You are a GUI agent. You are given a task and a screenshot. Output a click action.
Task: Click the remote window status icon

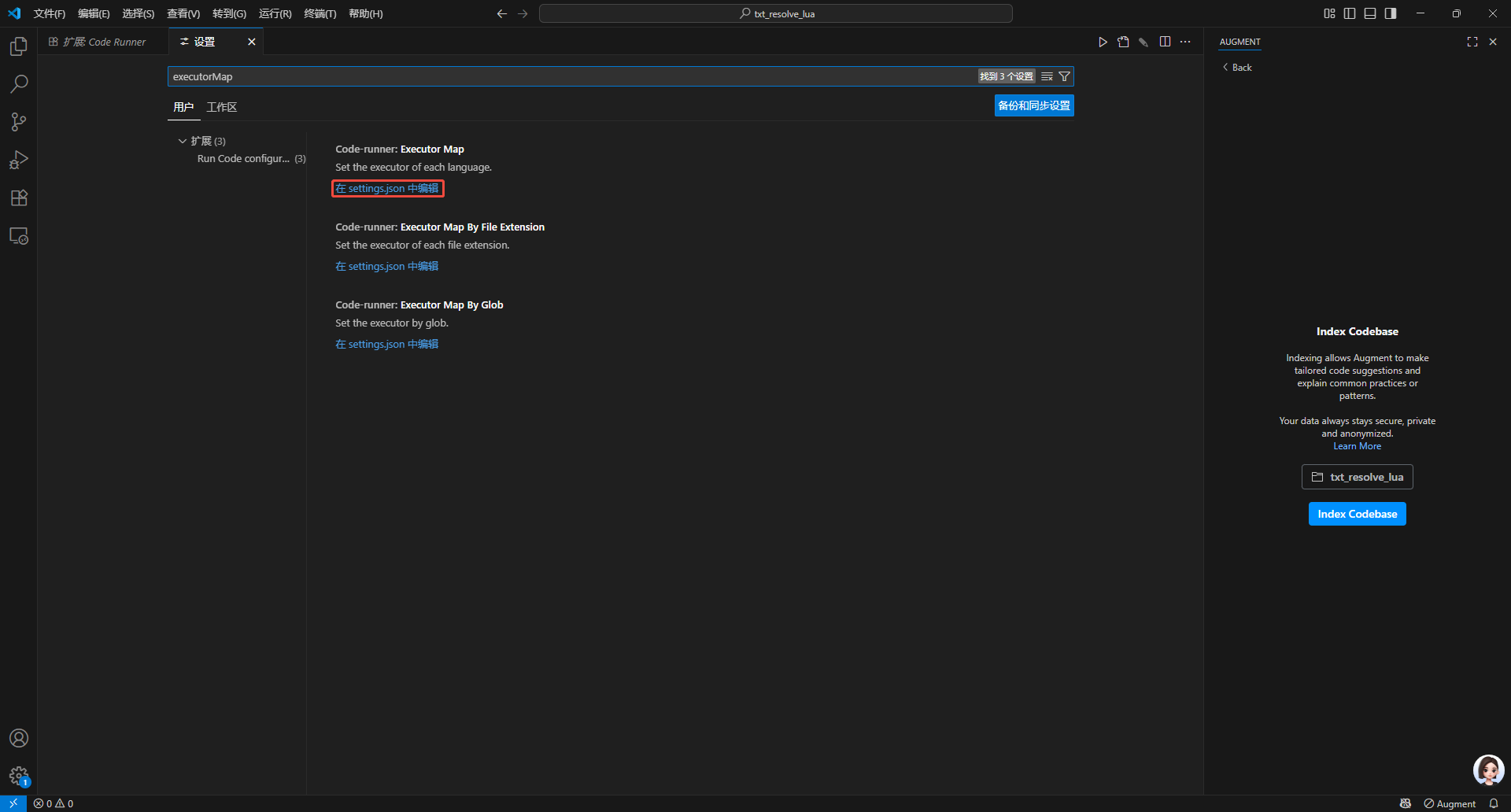[x=13, y=803]
